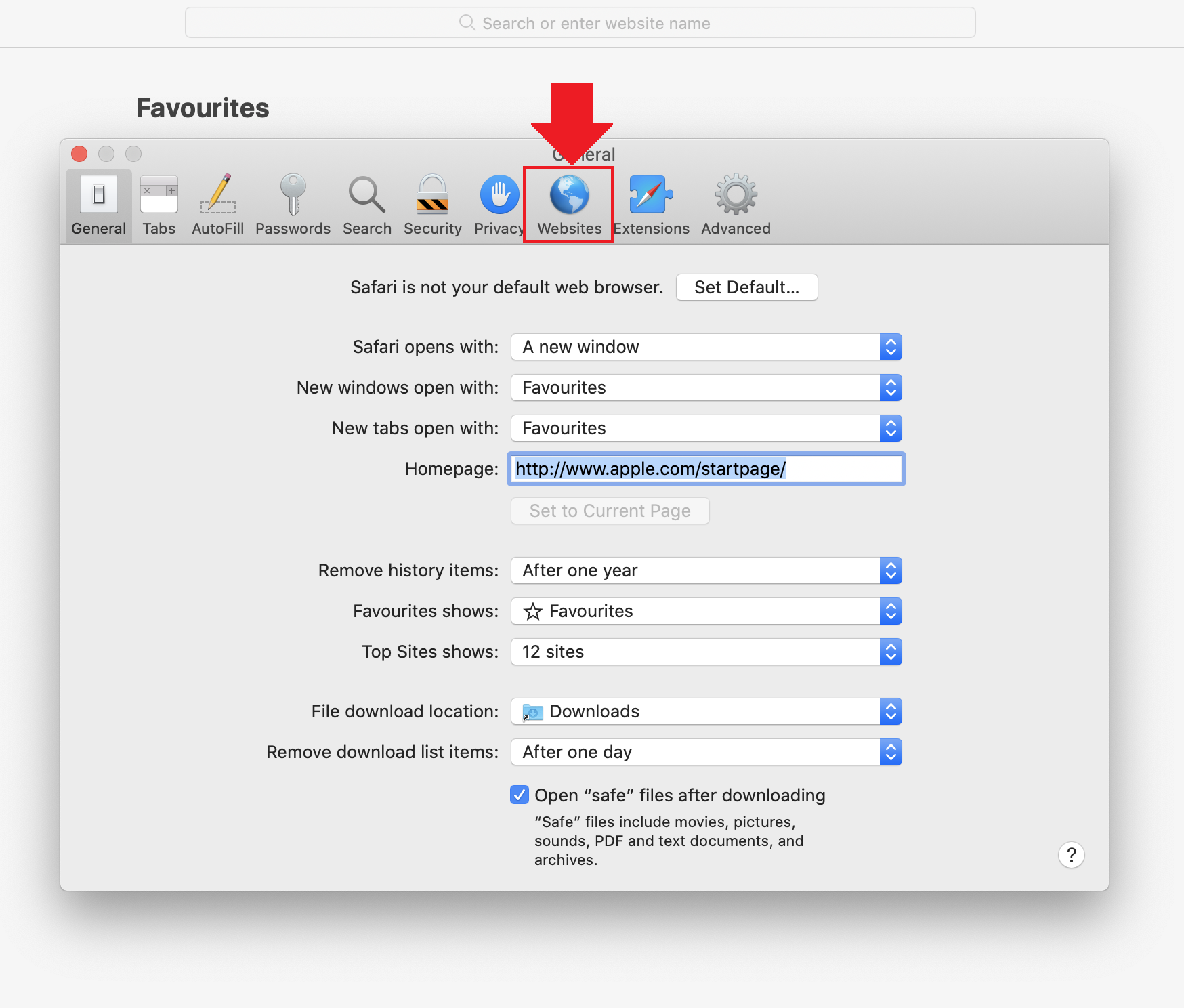Expand the Safari opens with dropdown
The image size is (1184, 1008).
[706, 347]
